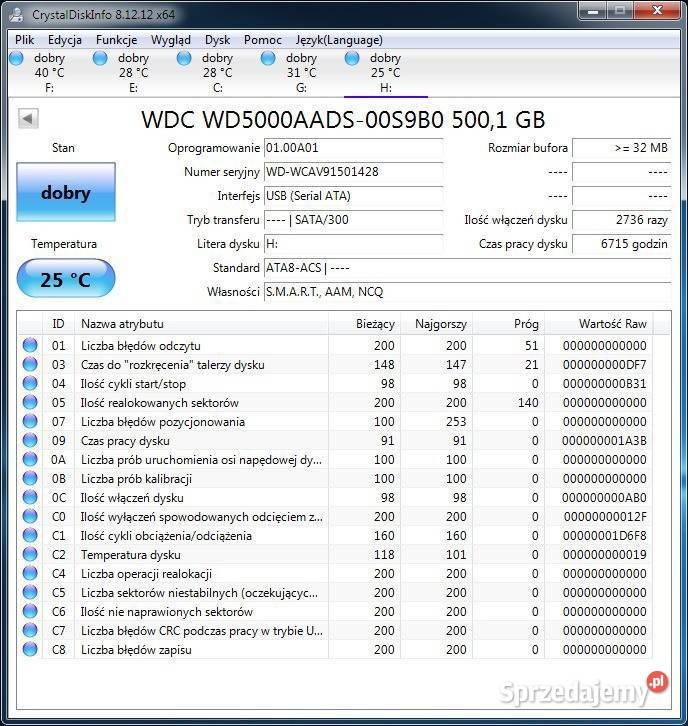Click the 25 °C temperature button
The height and width of the screenshot is (726, 688).
[66, 280]
